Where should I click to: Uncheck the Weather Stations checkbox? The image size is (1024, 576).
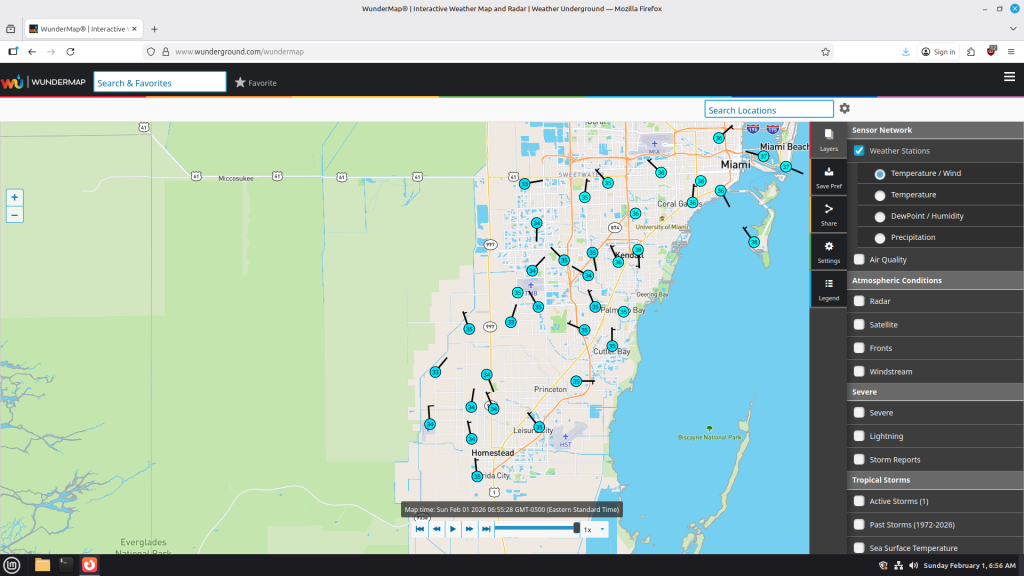pyautogui.click(x=859, y=151)
